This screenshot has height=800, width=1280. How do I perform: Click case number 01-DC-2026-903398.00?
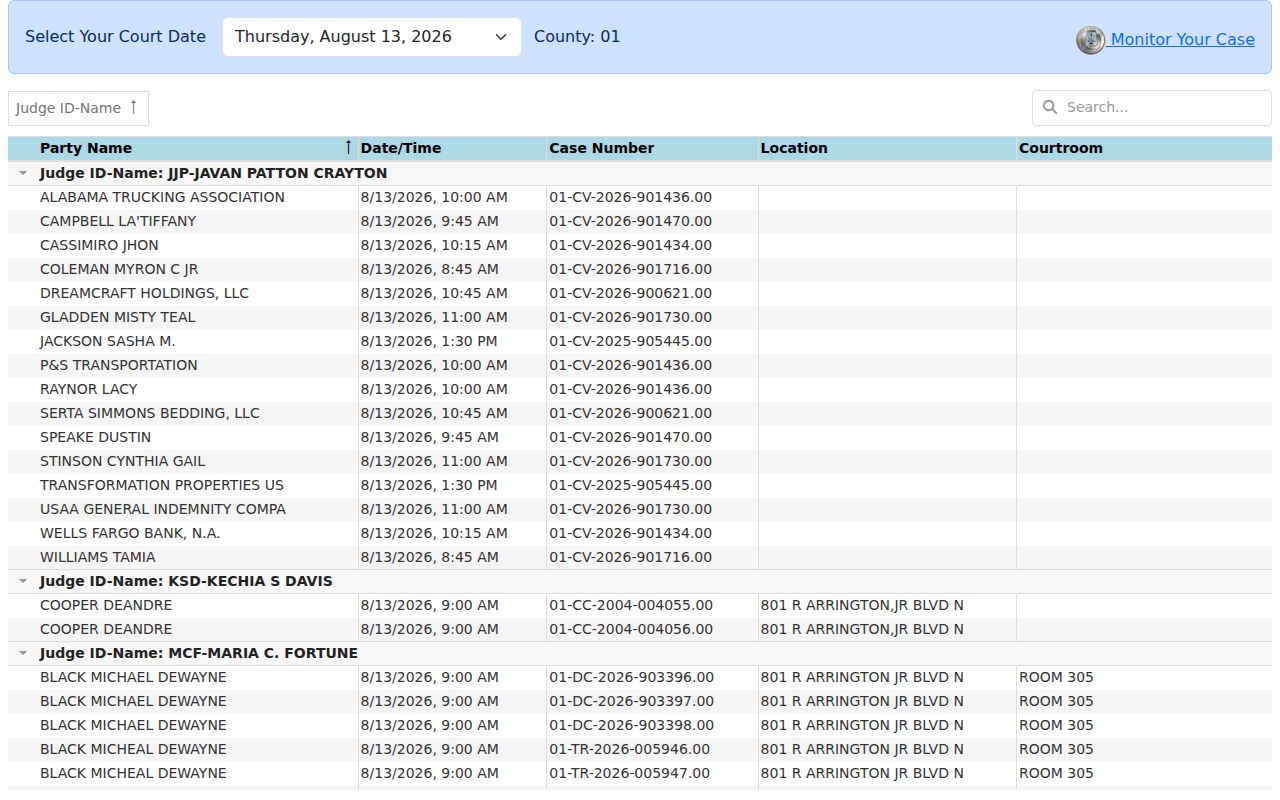(632, 725)
